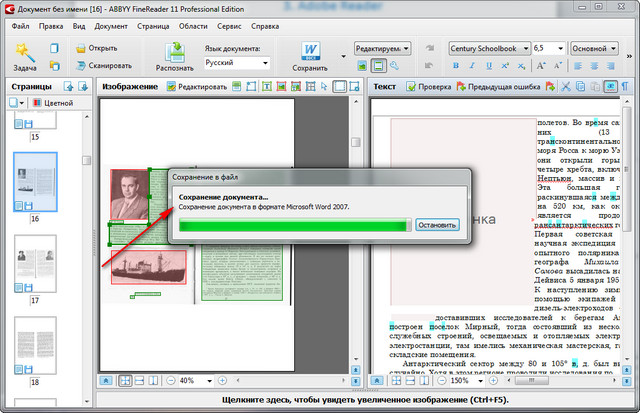Select page 16 thumbnail
This screenshot has width=640, height=413.
tap(35, 182)
